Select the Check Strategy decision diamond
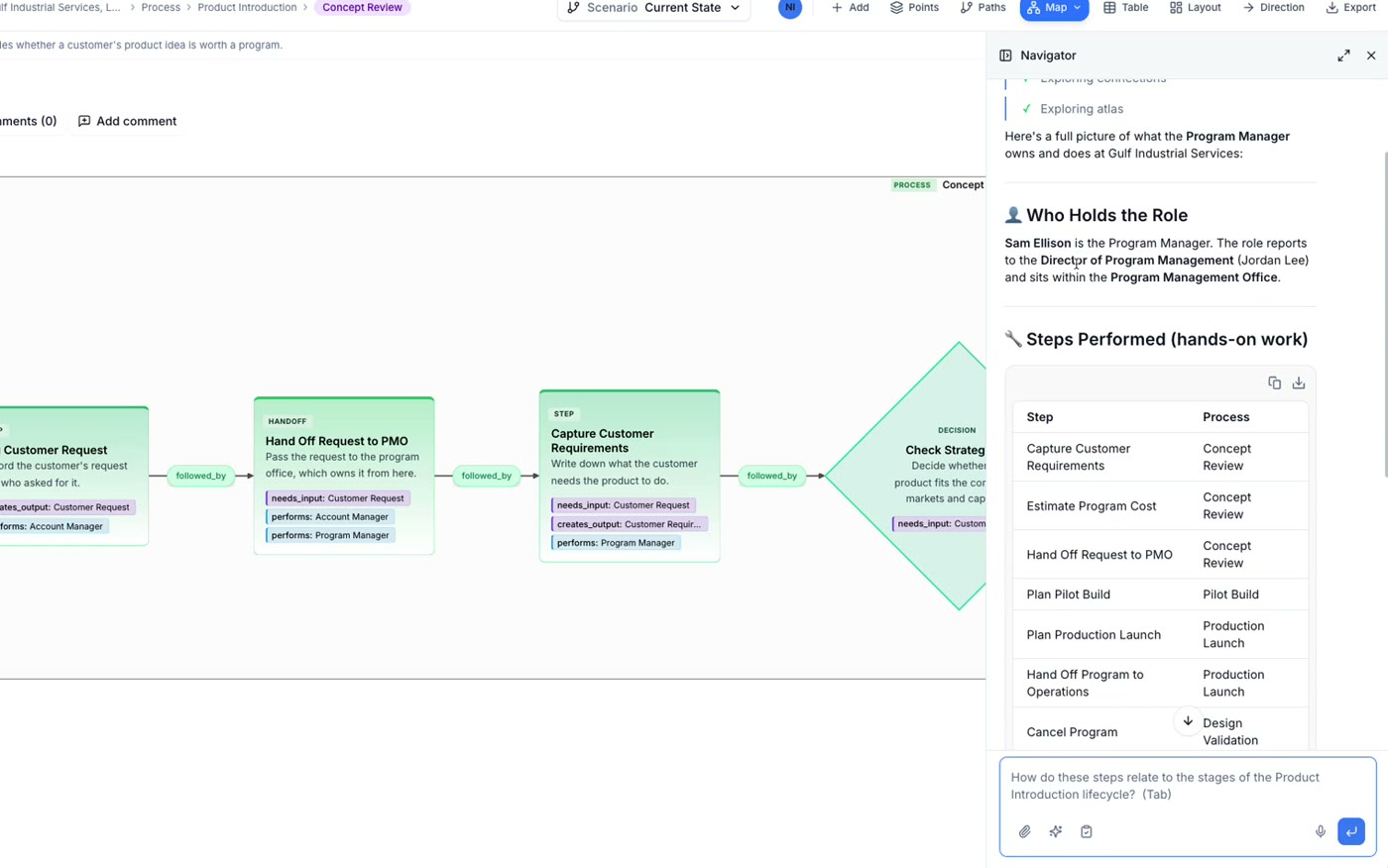Screen dimensions: 1388x868 [x=907, y=476]
